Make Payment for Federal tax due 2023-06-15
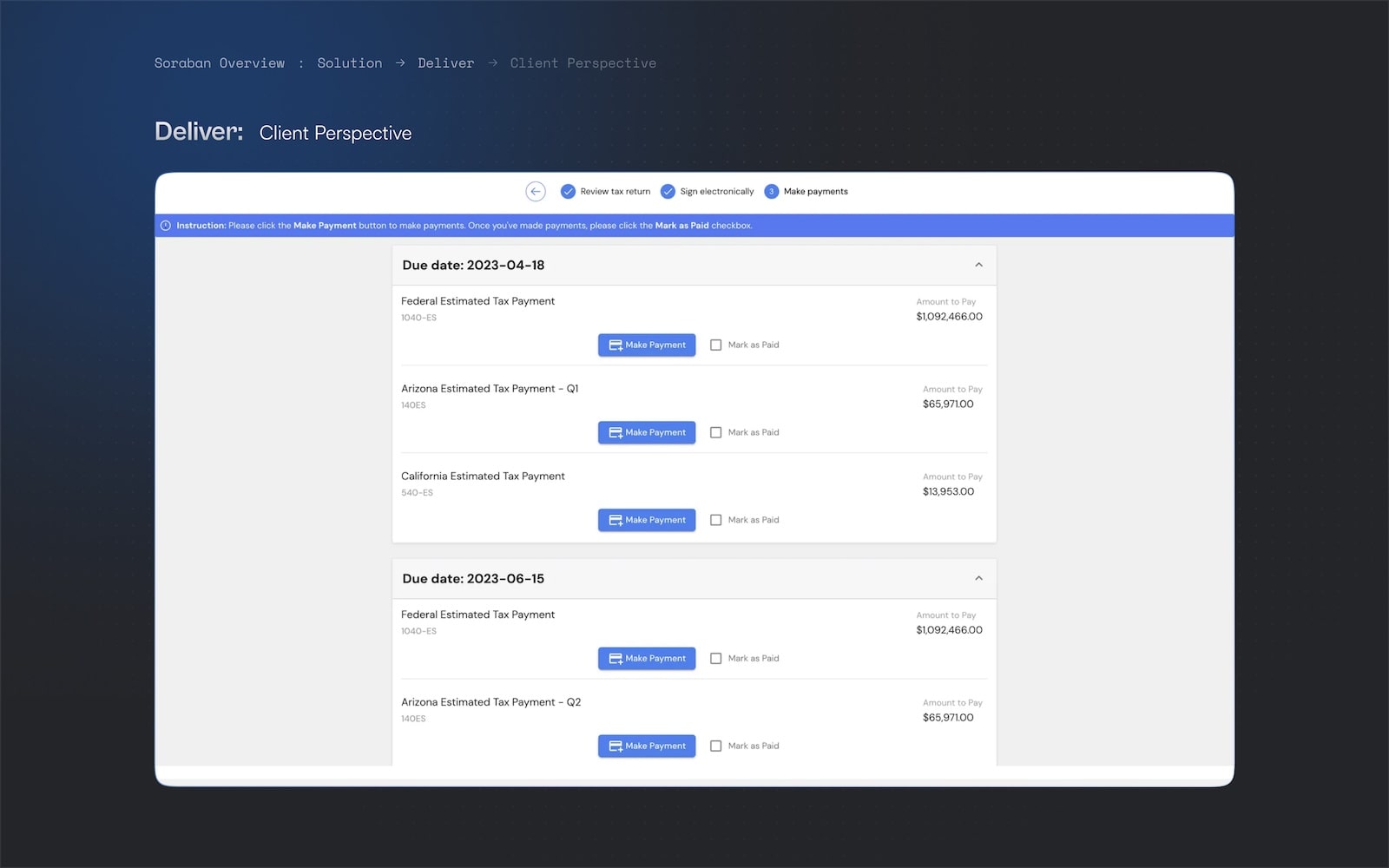Image resolution: width=1389 pixels, height=868 pixels. click(x=647, y=658)
